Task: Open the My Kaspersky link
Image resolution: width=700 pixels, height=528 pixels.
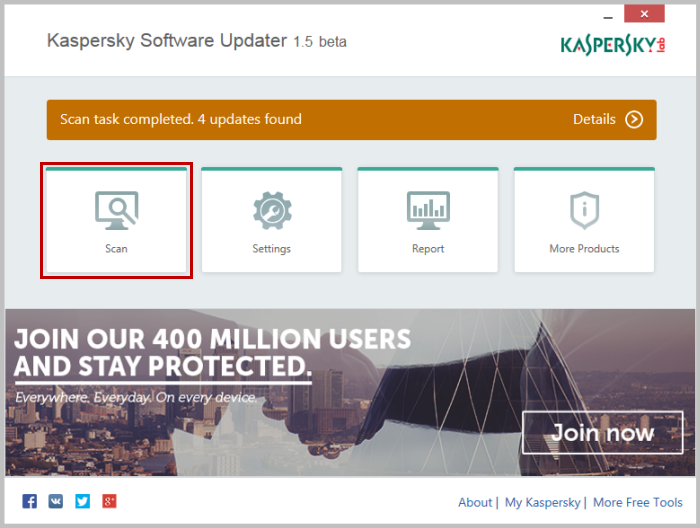Action: 542,503
